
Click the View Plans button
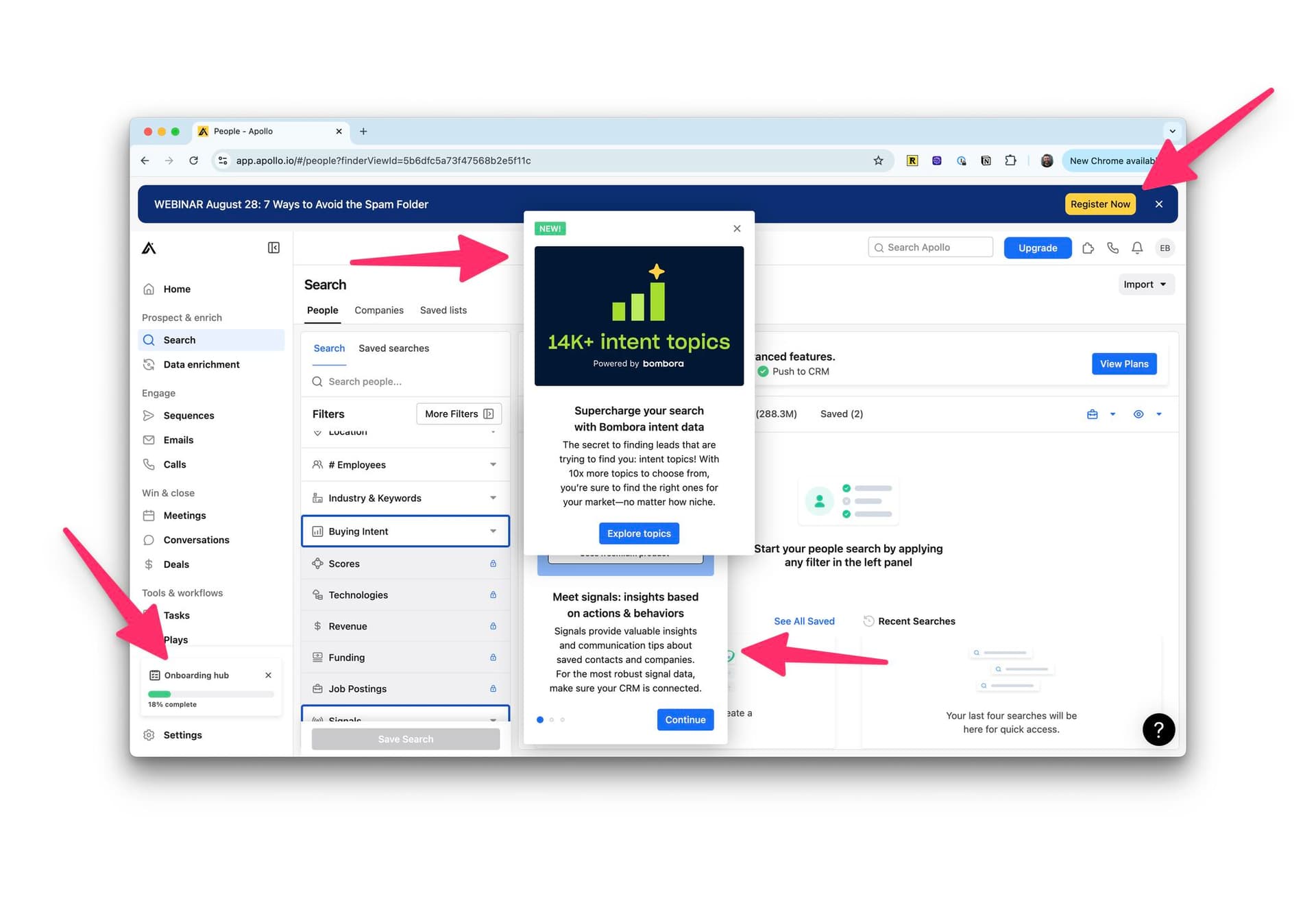1124,364
